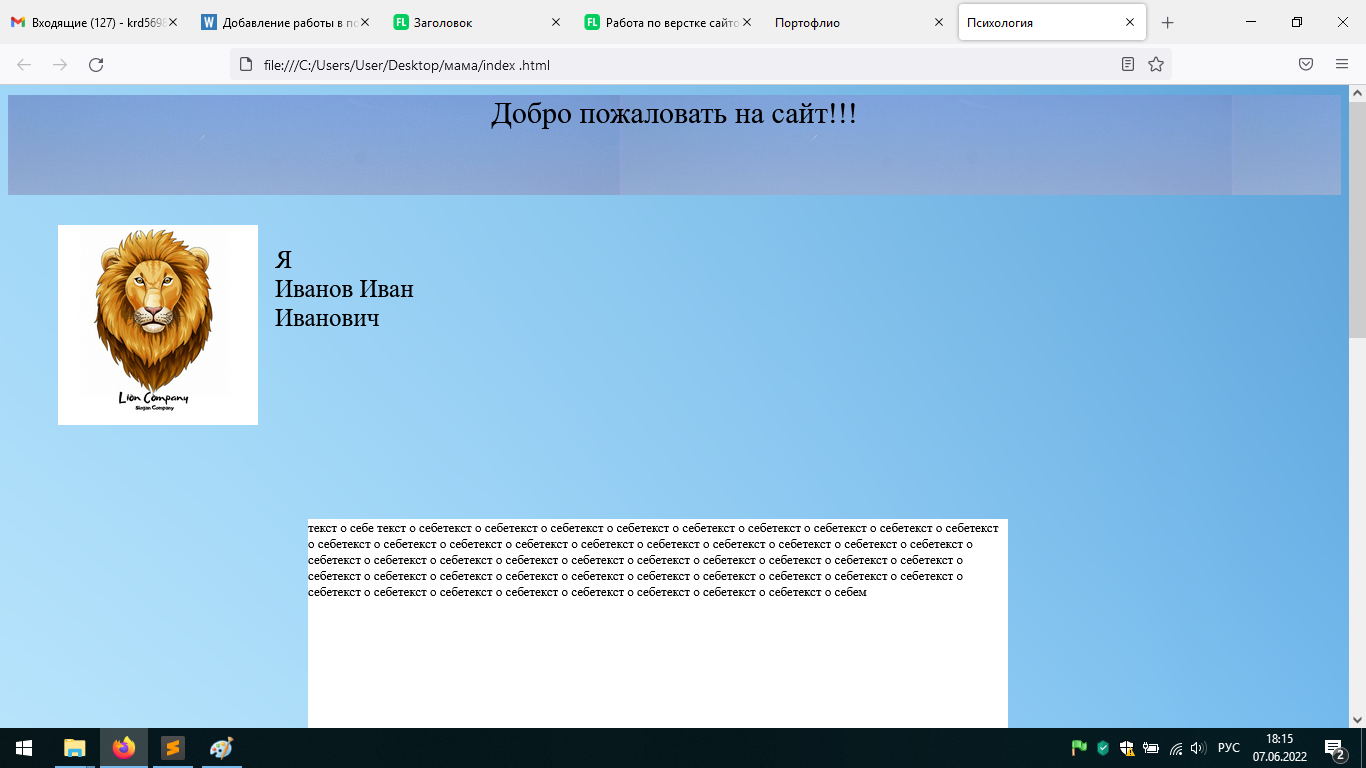The image size is (1366, 768).
Task: Open the network connection tray icon
Action: click(x=1176, y=748)
